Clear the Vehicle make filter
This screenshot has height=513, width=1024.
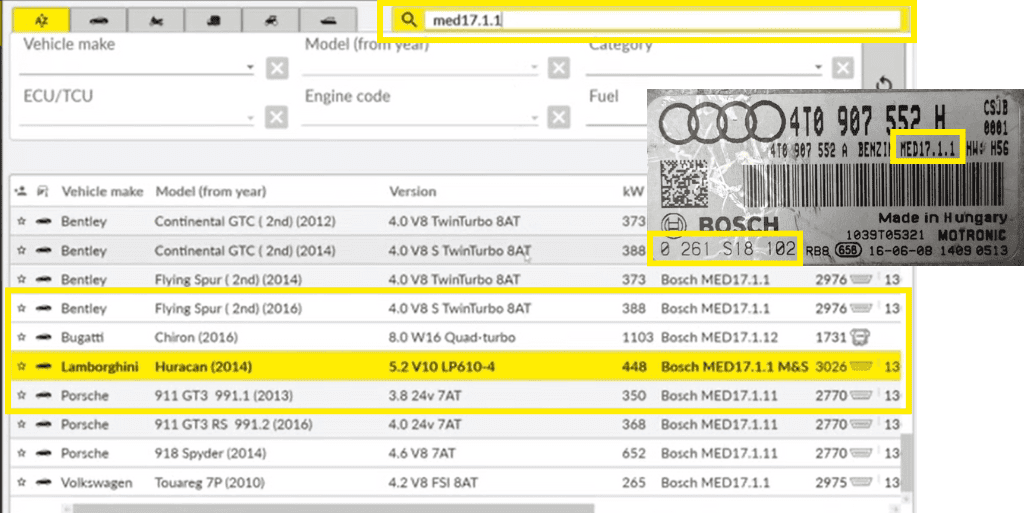tap(277, 68)
